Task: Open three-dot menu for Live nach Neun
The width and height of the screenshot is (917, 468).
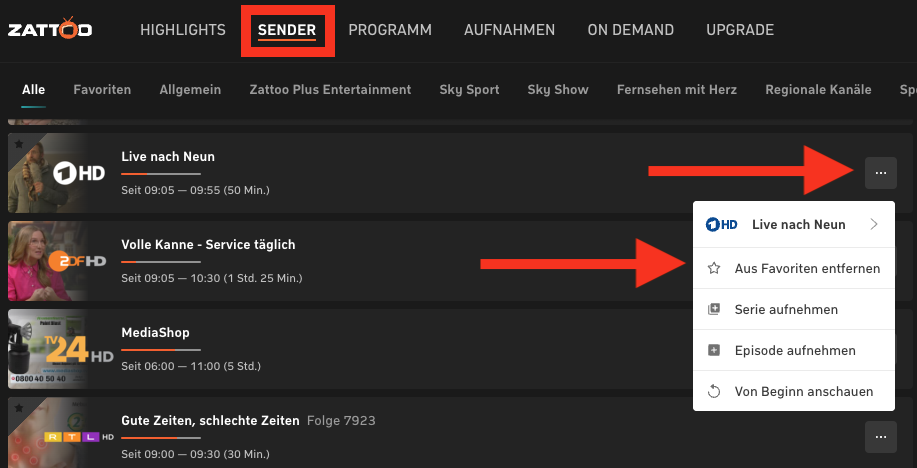Action: pos(881,173)
